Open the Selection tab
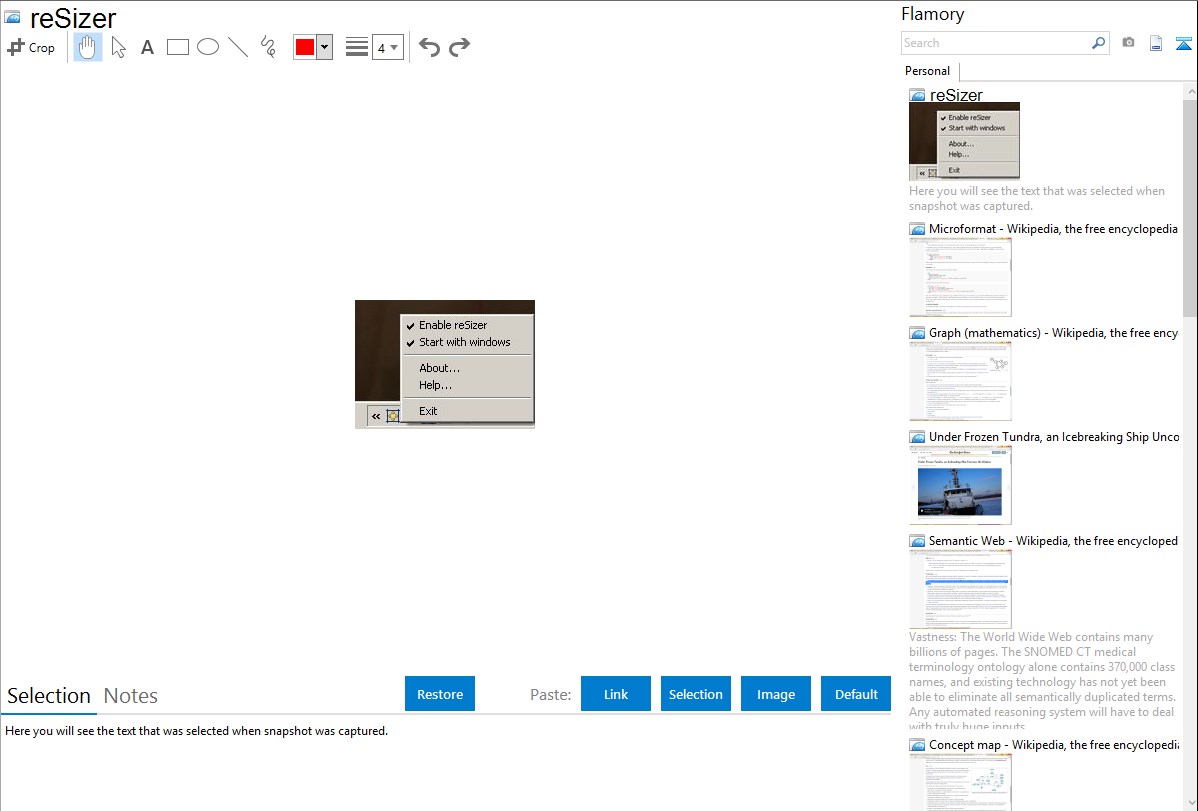This screenshot has width=1198, height=811. point(49,696)
